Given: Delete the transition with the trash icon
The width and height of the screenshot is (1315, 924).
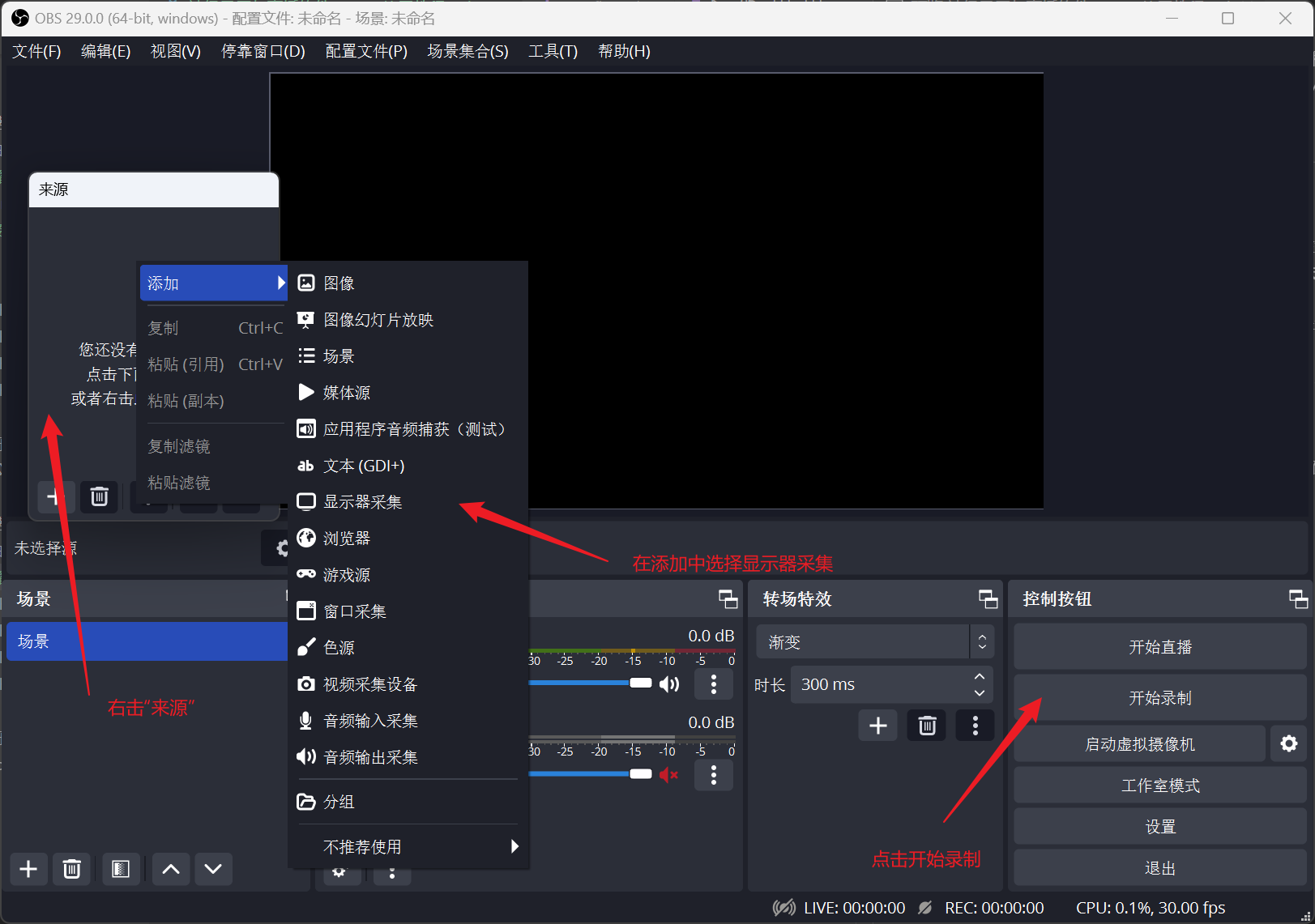Looking at the screenshot, I should (x=927, y=726).
